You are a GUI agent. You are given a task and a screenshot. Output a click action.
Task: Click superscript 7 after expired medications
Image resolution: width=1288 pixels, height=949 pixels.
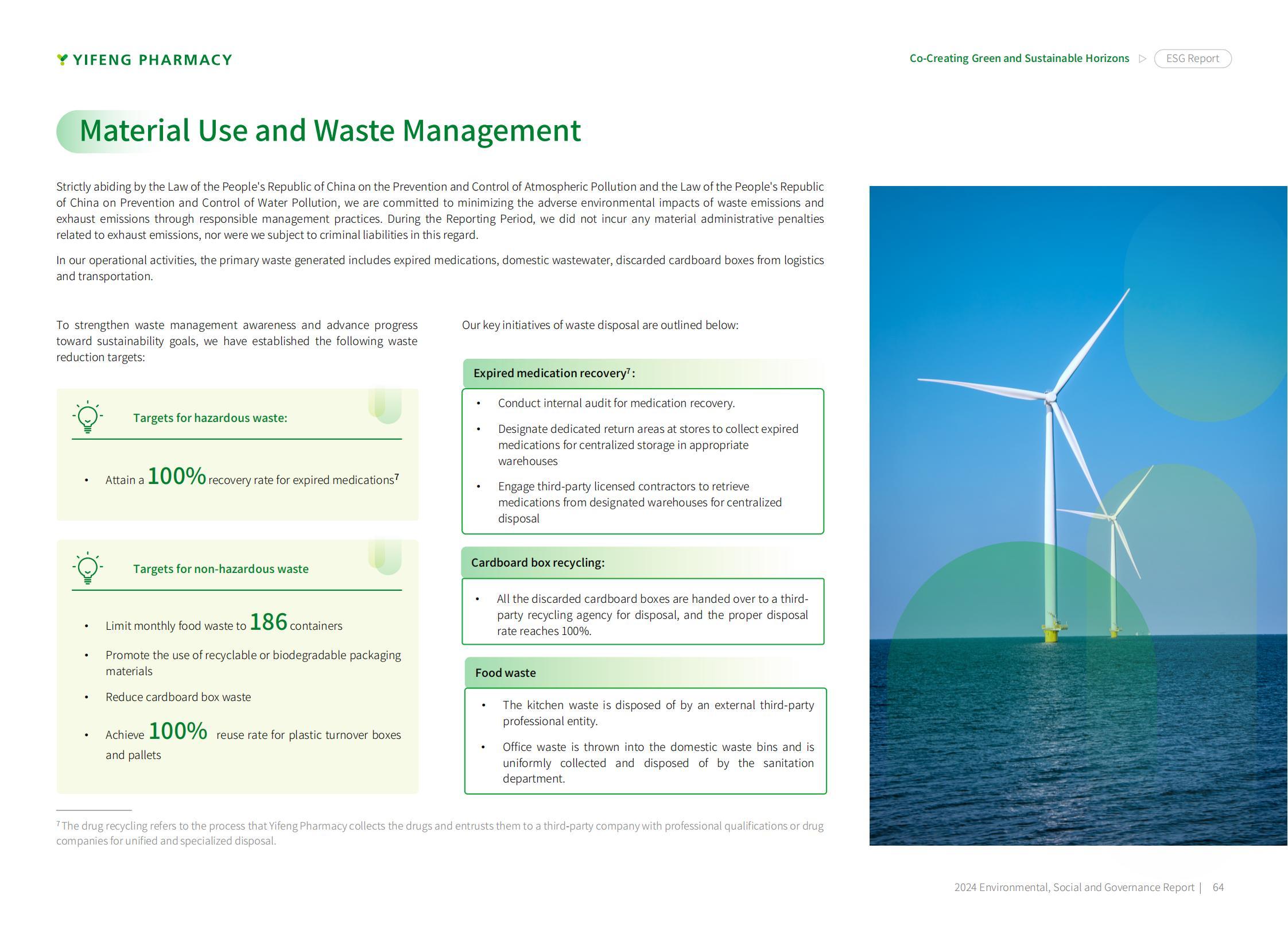coord(397,477)
